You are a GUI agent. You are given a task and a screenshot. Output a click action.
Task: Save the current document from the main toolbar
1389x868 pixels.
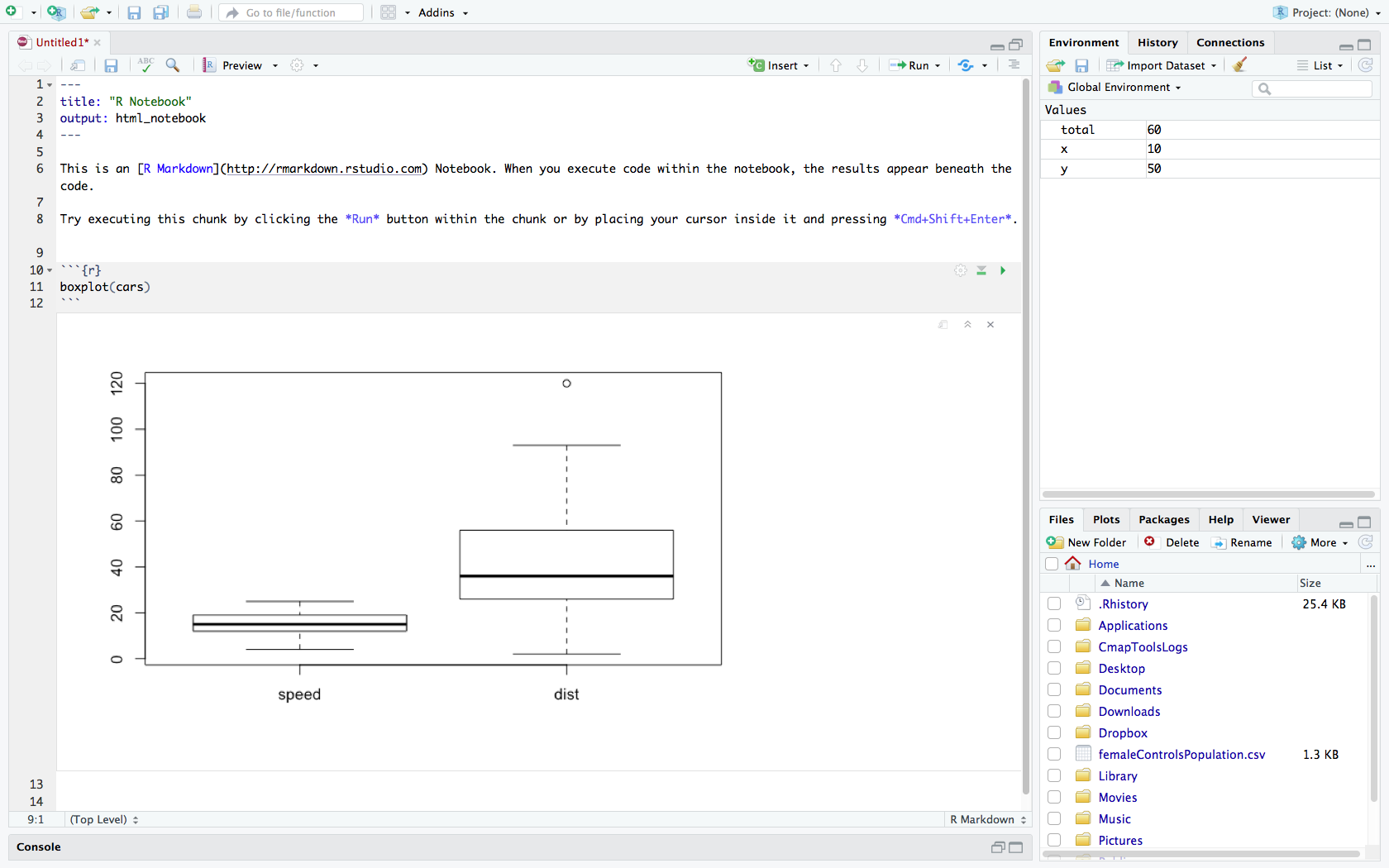point(134,12)
